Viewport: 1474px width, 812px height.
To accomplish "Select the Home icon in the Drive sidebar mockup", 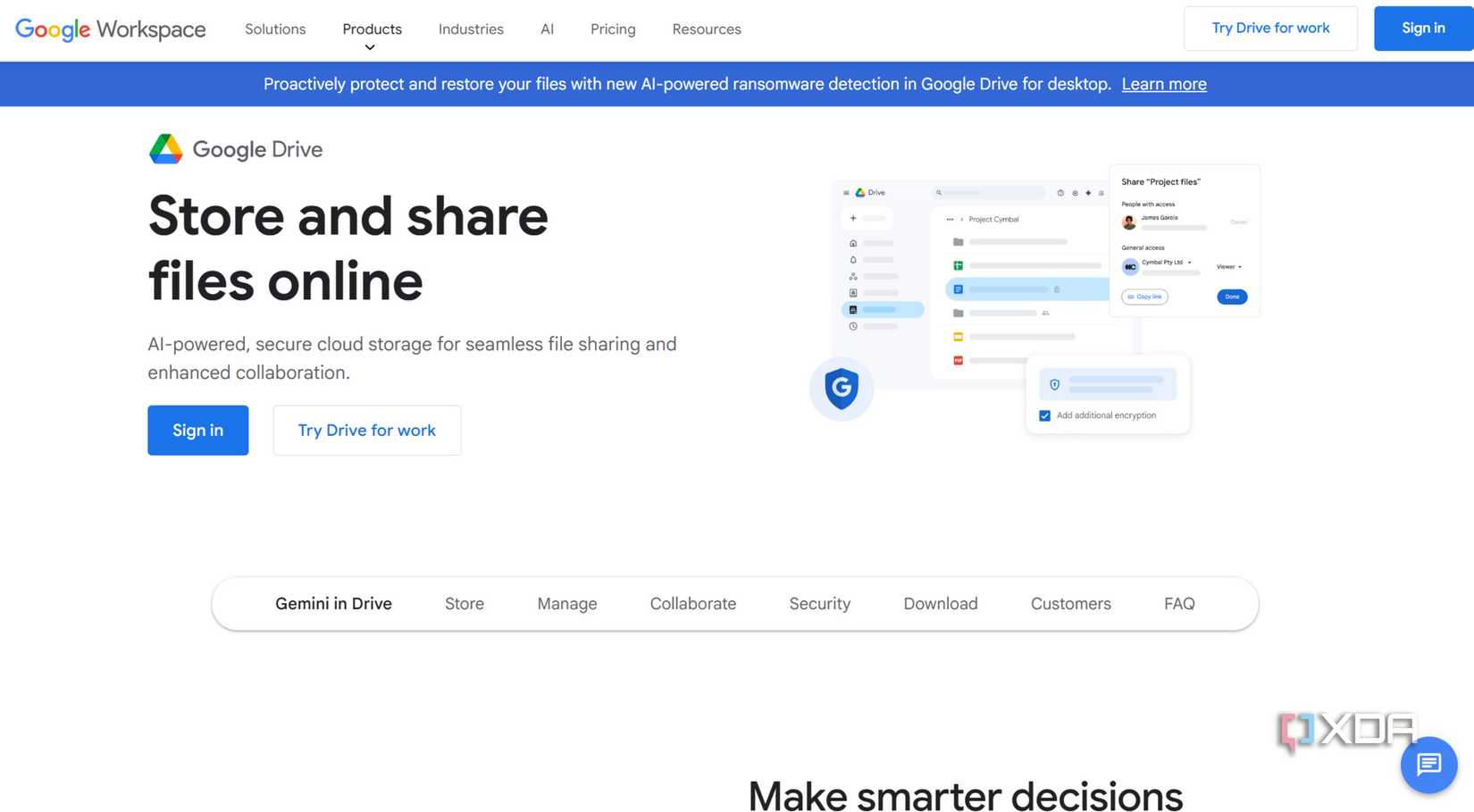I will pos(853,243).
